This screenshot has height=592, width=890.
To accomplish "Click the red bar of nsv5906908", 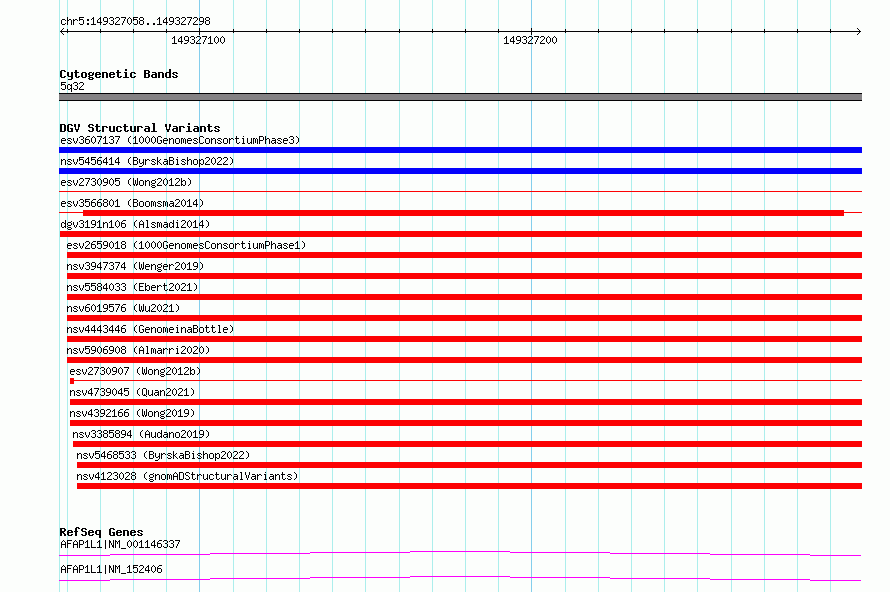I will (x=464, y=360).
